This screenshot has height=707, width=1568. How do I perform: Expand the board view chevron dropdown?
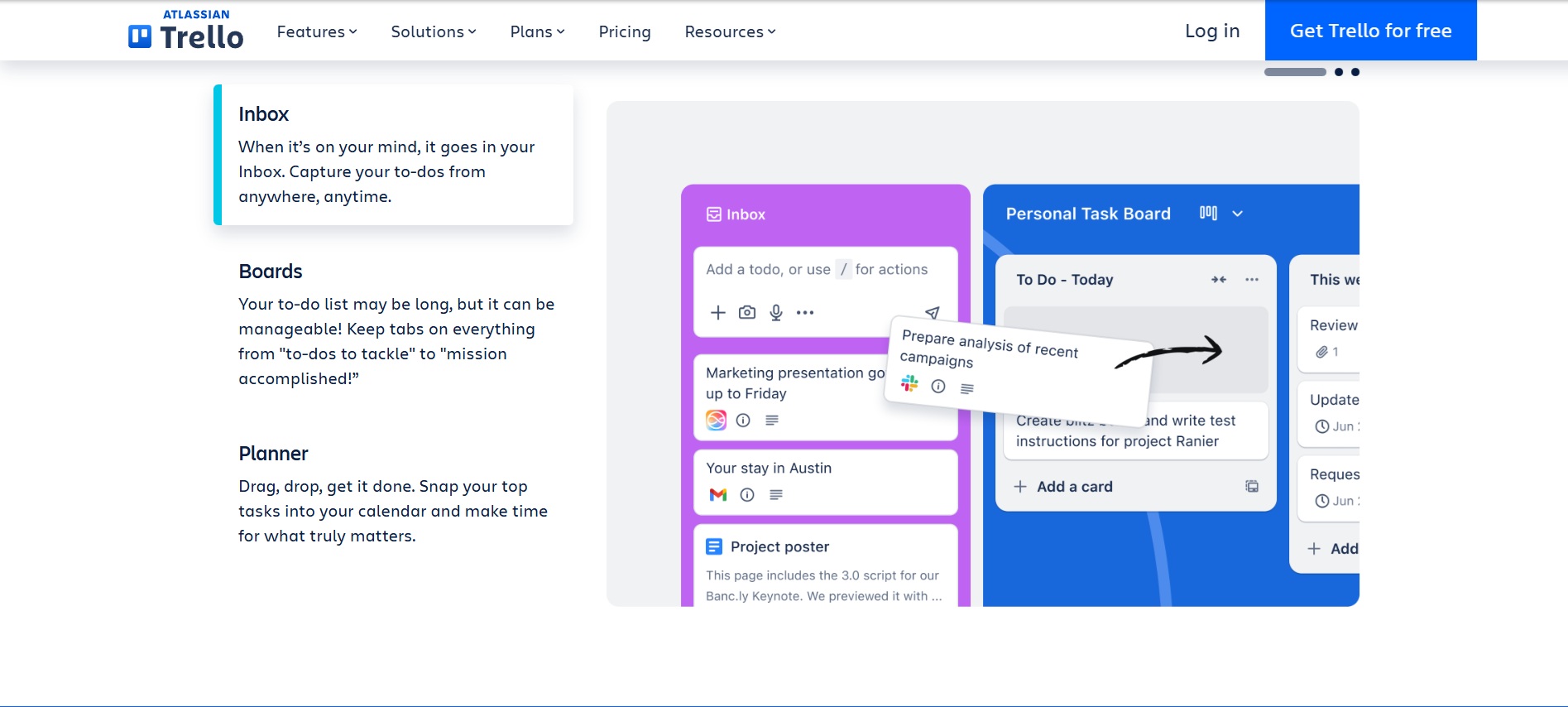1238,214
